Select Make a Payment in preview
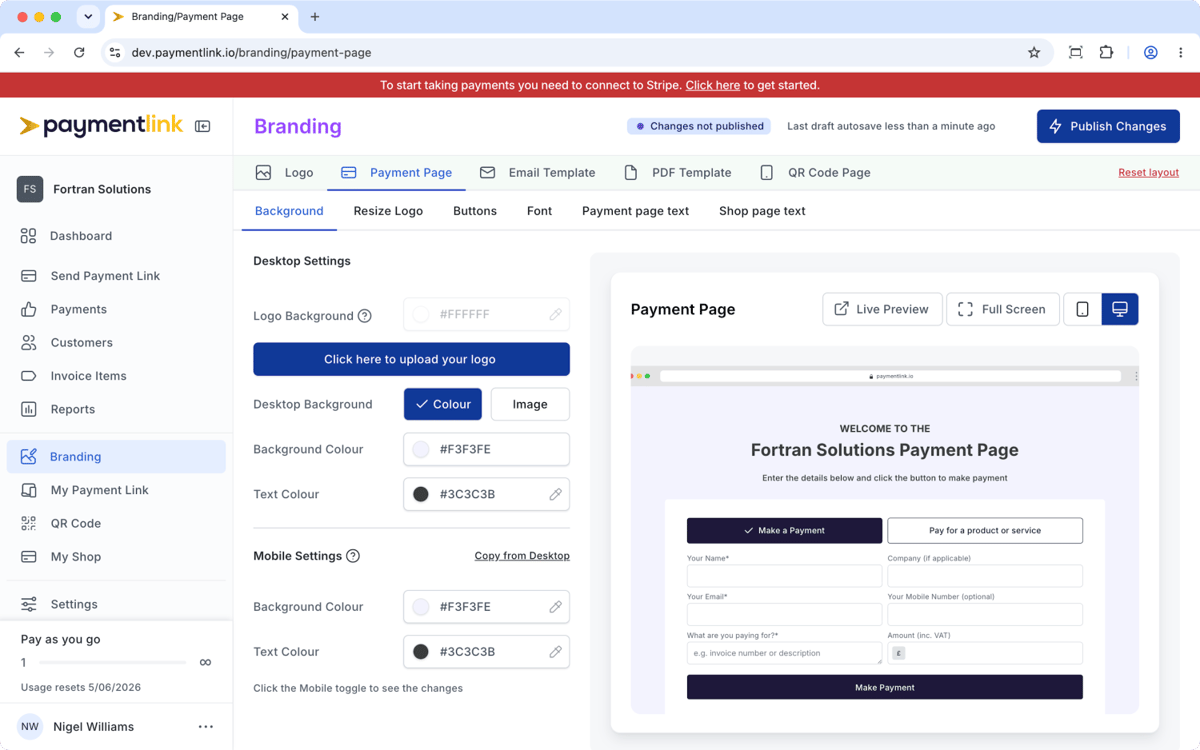1200x750 pixels. coord(785,530)
